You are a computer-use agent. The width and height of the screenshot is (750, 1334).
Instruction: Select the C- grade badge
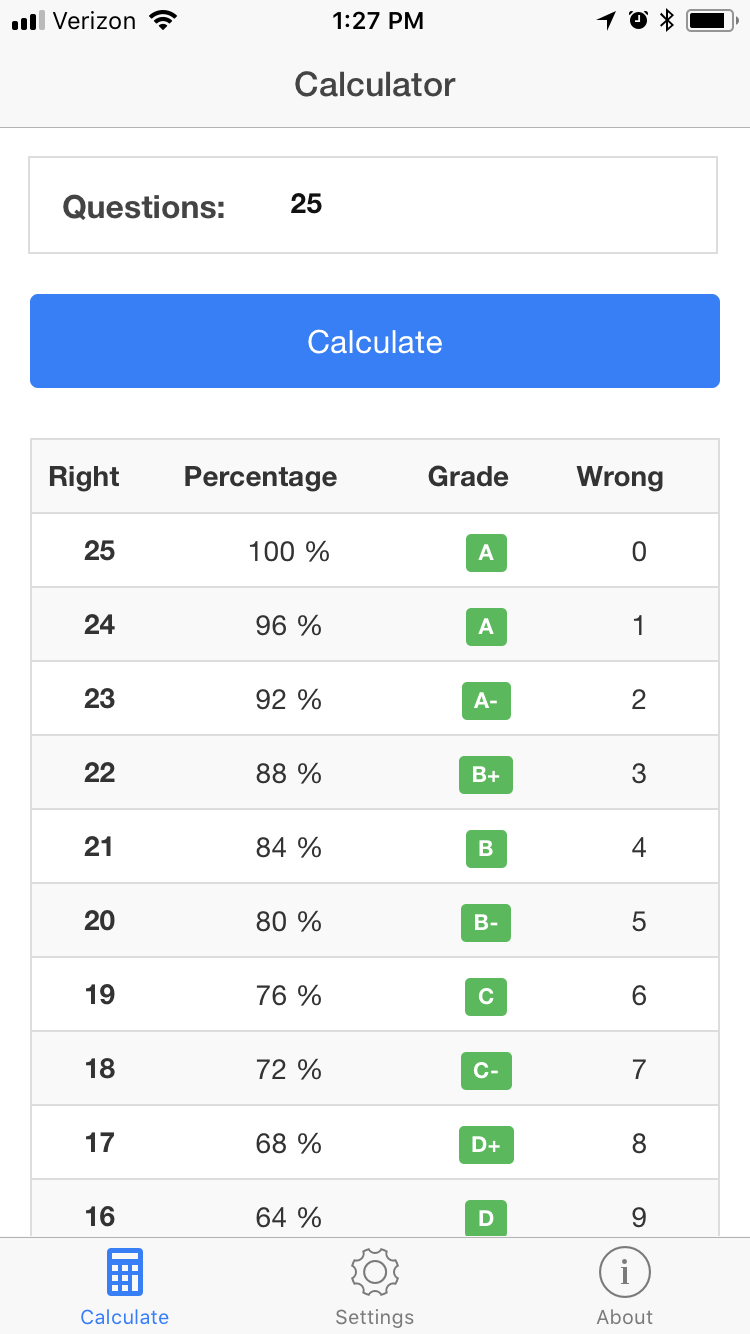tap(486, 1070)
